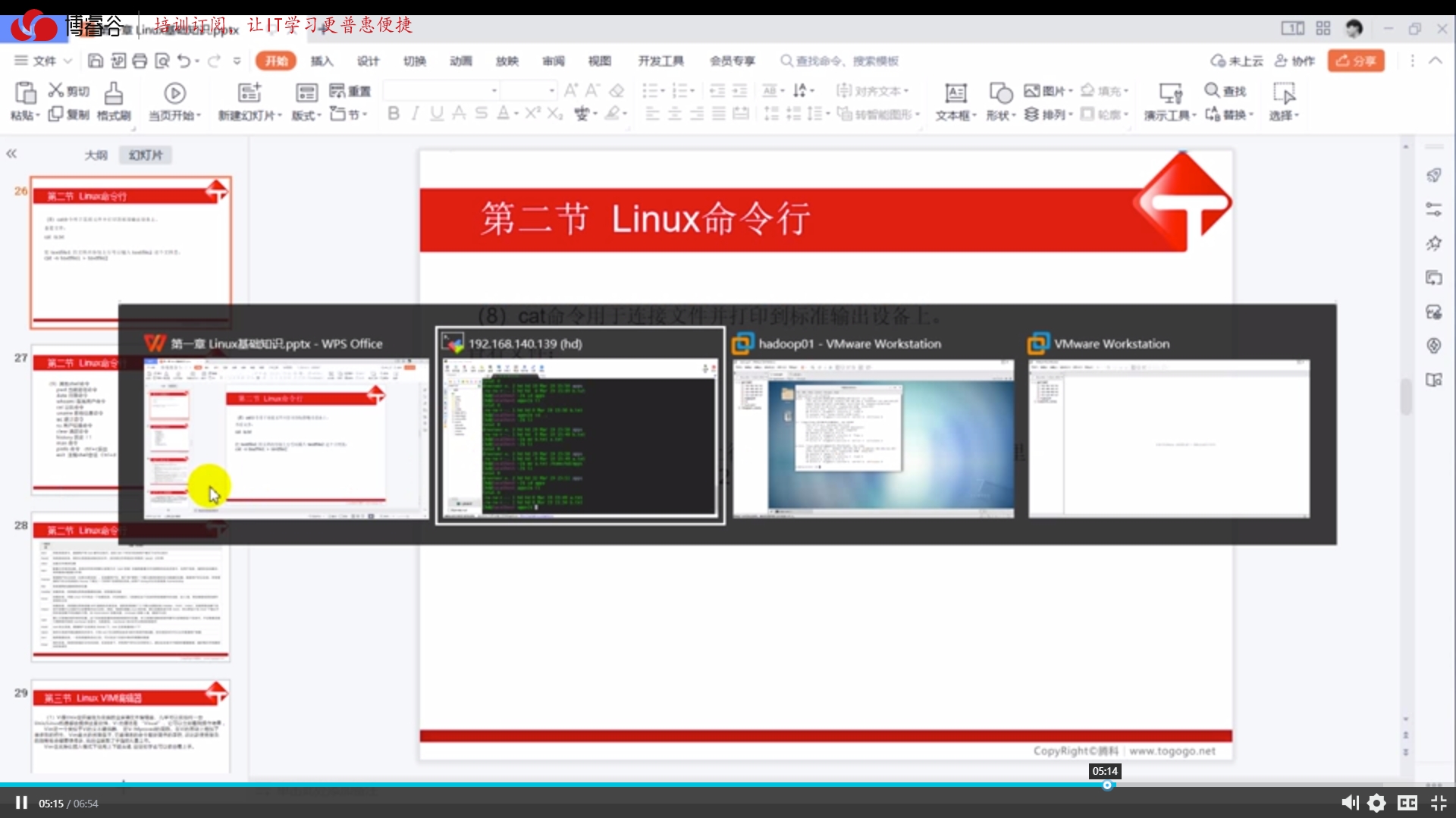Viewport: 1456px width, 818px height.
Task: Expand the File (文件) menu arrow
Action: 67,61
